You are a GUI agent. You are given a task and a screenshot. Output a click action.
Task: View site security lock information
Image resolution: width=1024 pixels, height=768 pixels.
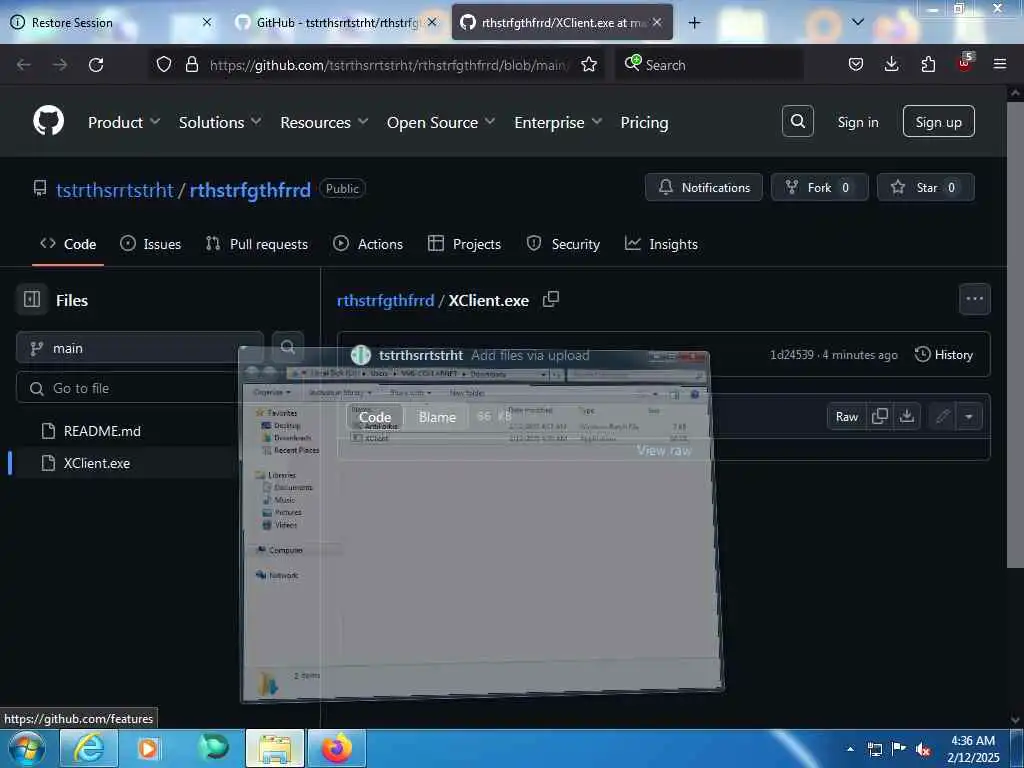click(x=191, y=64)
